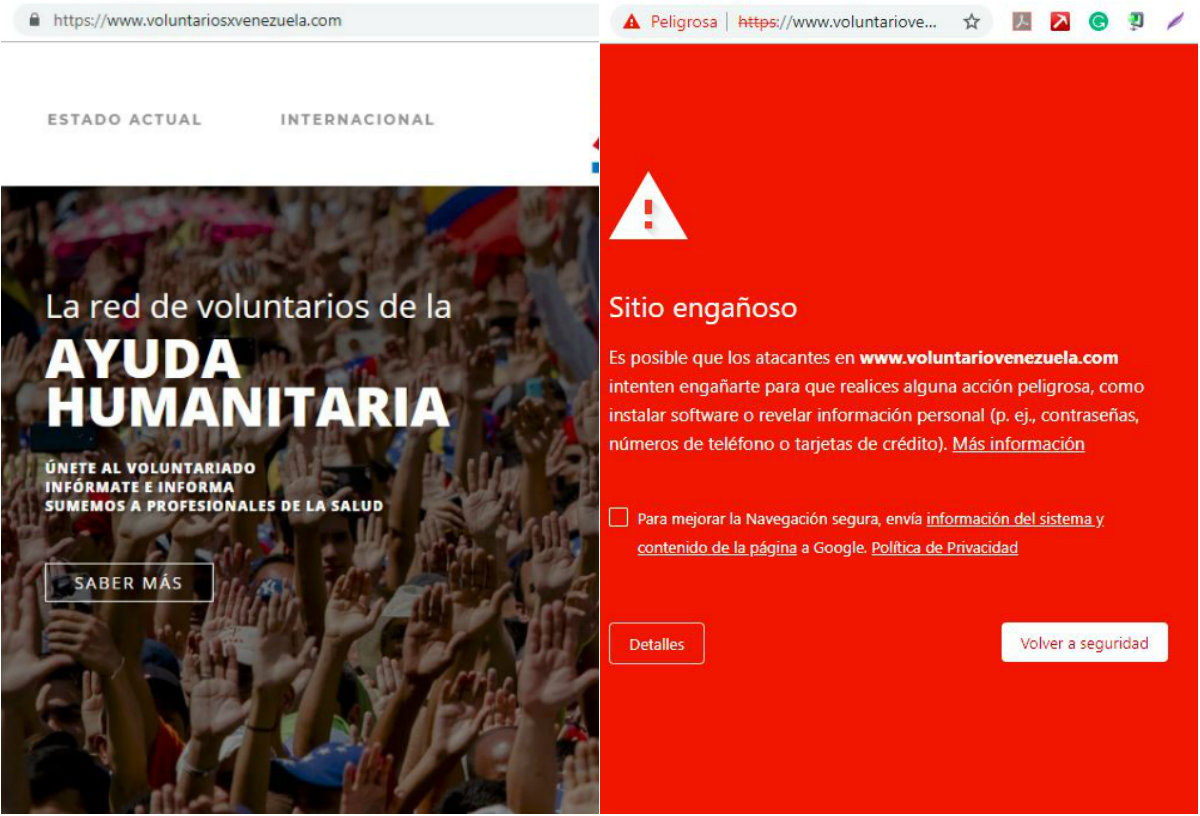Click the bookmark star icon in address bar
The width and height of the screenshot is (1200, 816).
pos(971,21)
